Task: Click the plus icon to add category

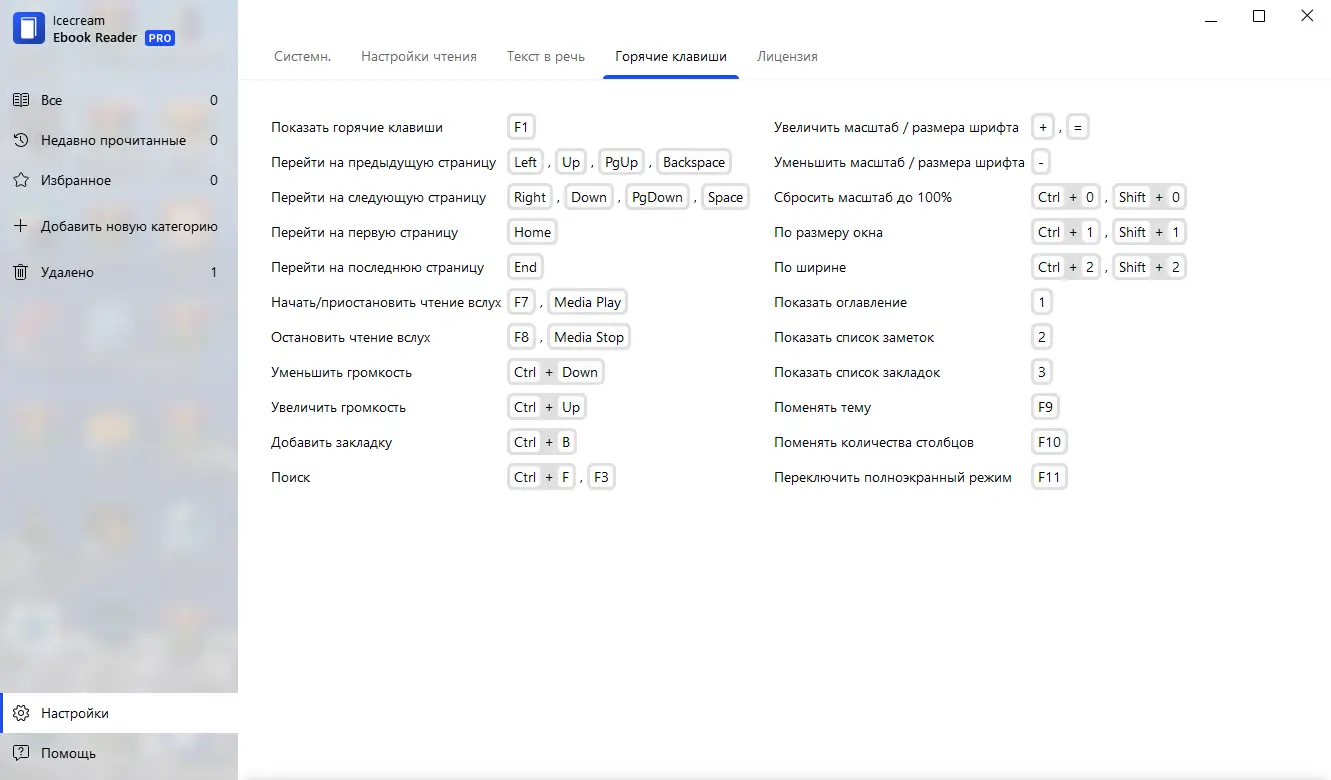Action: [20, 226]
